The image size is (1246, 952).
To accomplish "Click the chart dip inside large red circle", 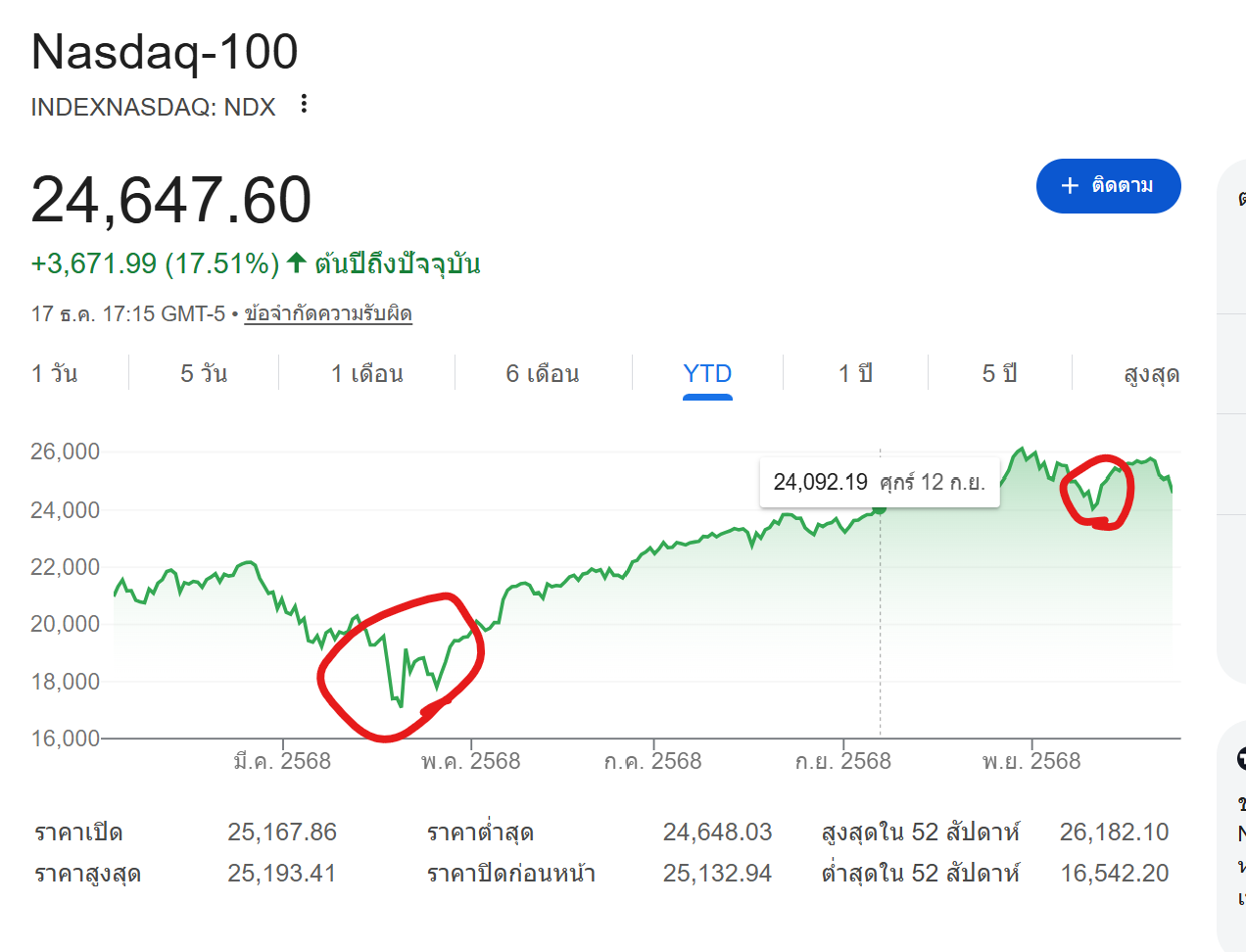I will (401, 701).
